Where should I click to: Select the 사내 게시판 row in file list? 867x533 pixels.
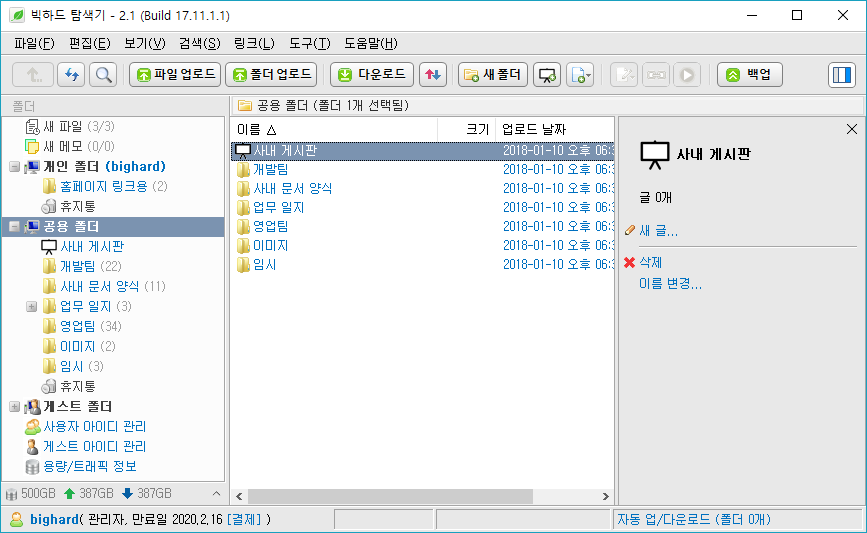point(422,150)
